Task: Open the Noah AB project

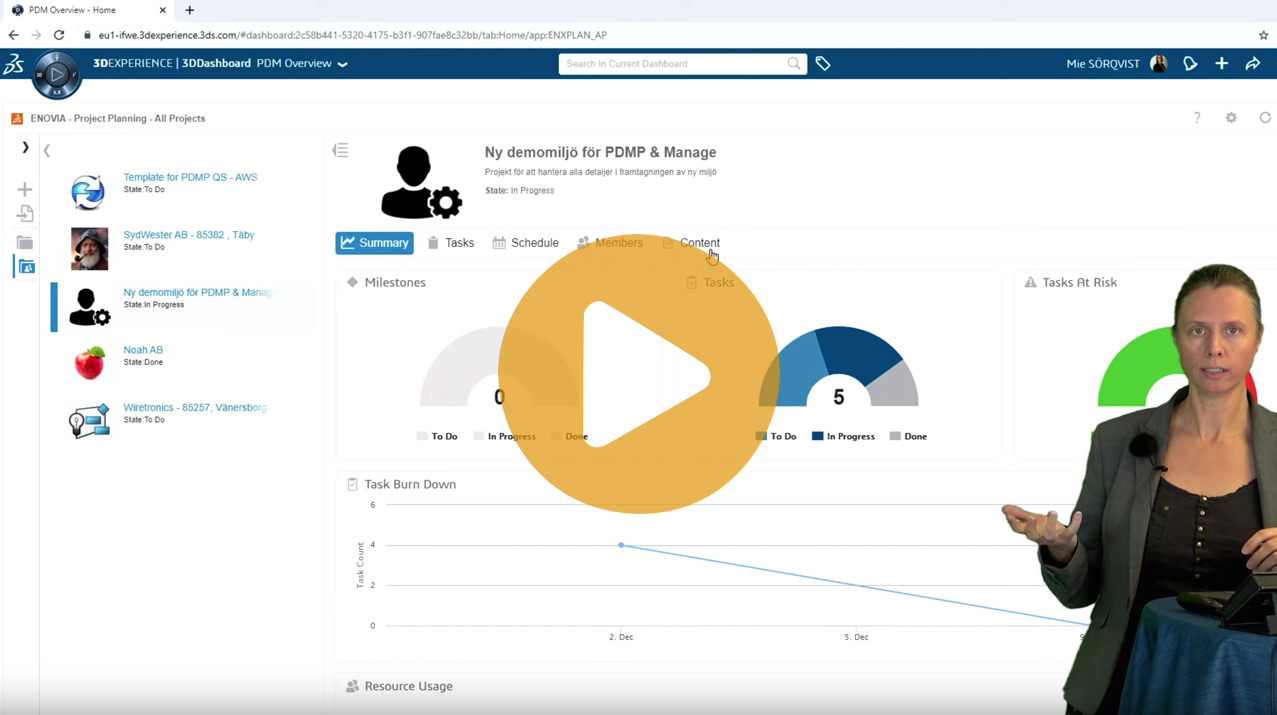Action: pyautogui.click(x=143, y=350)
